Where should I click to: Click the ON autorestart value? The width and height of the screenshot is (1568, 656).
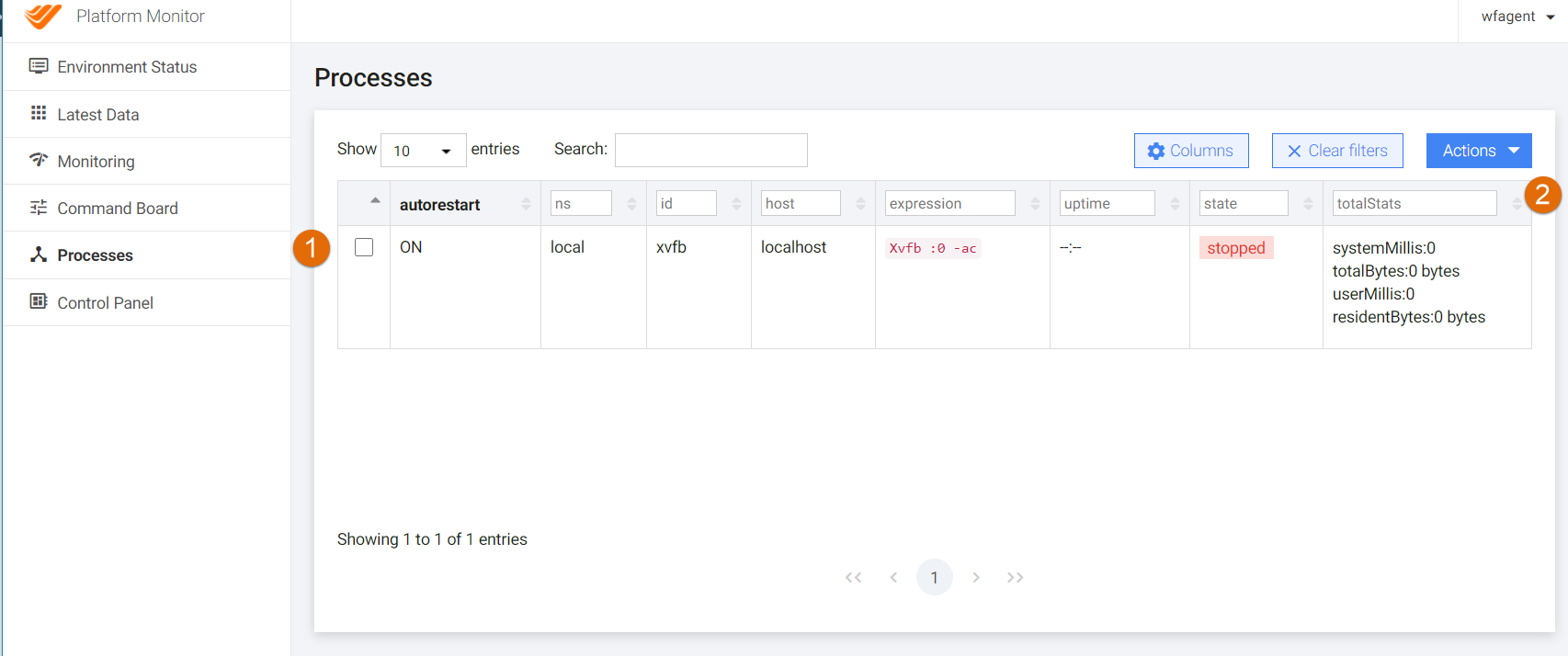[x=411, y=247]
